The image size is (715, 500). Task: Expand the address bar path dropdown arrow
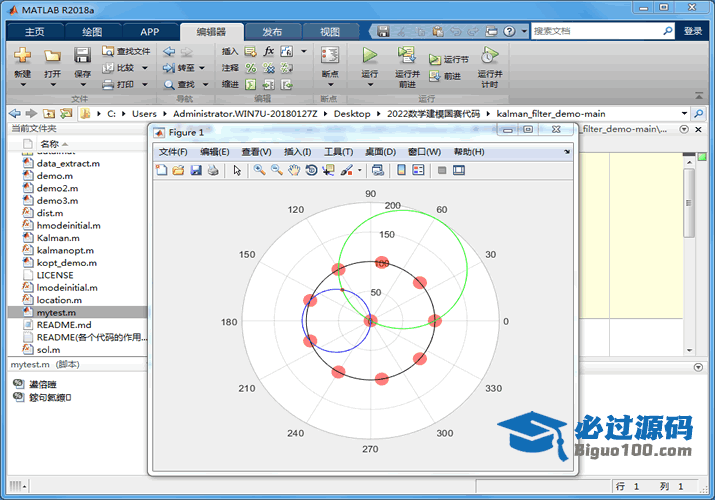tap(684, 113)
